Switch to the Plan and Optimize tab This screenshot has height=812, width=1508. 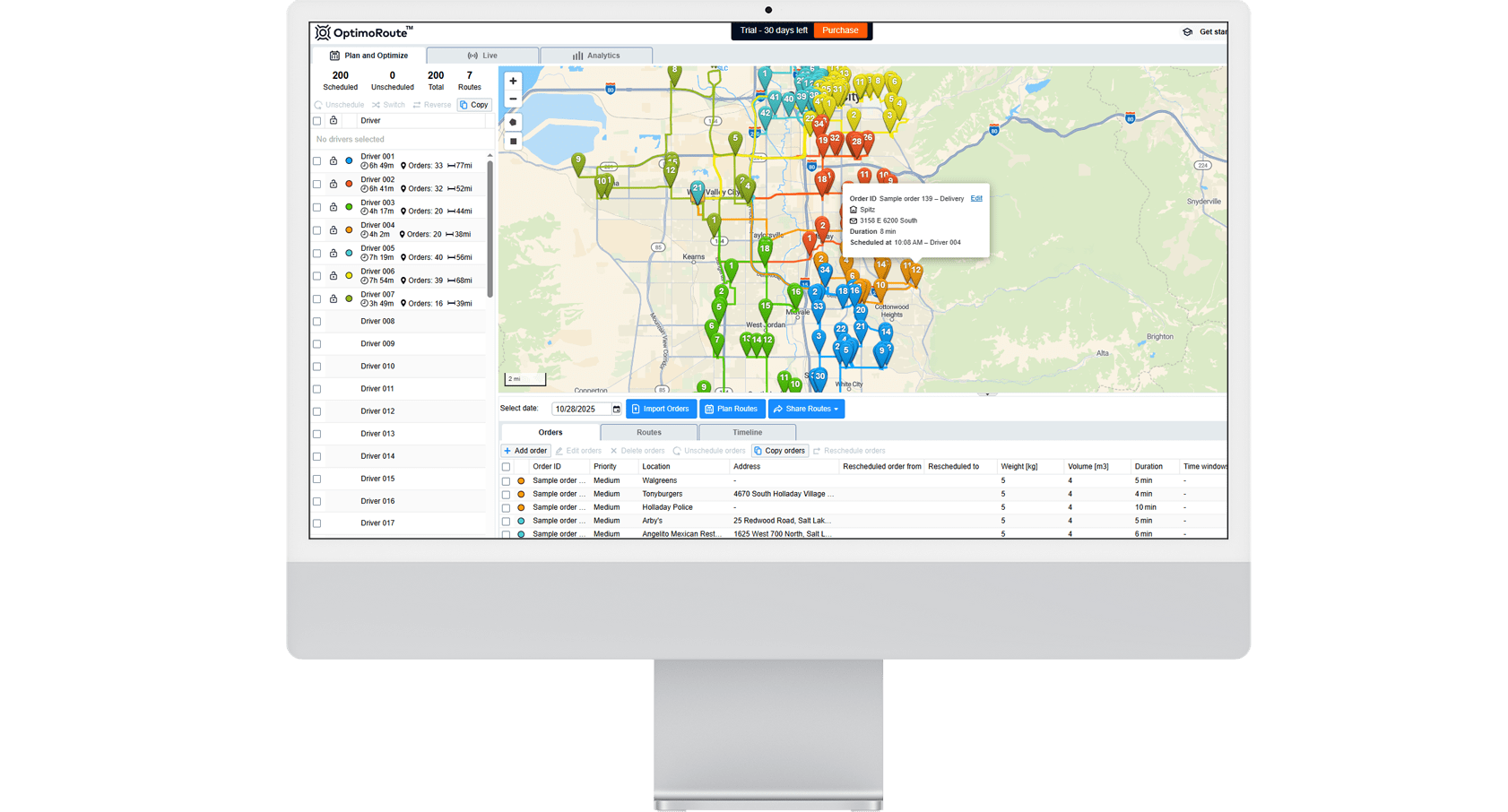click(x=368, y=56)
